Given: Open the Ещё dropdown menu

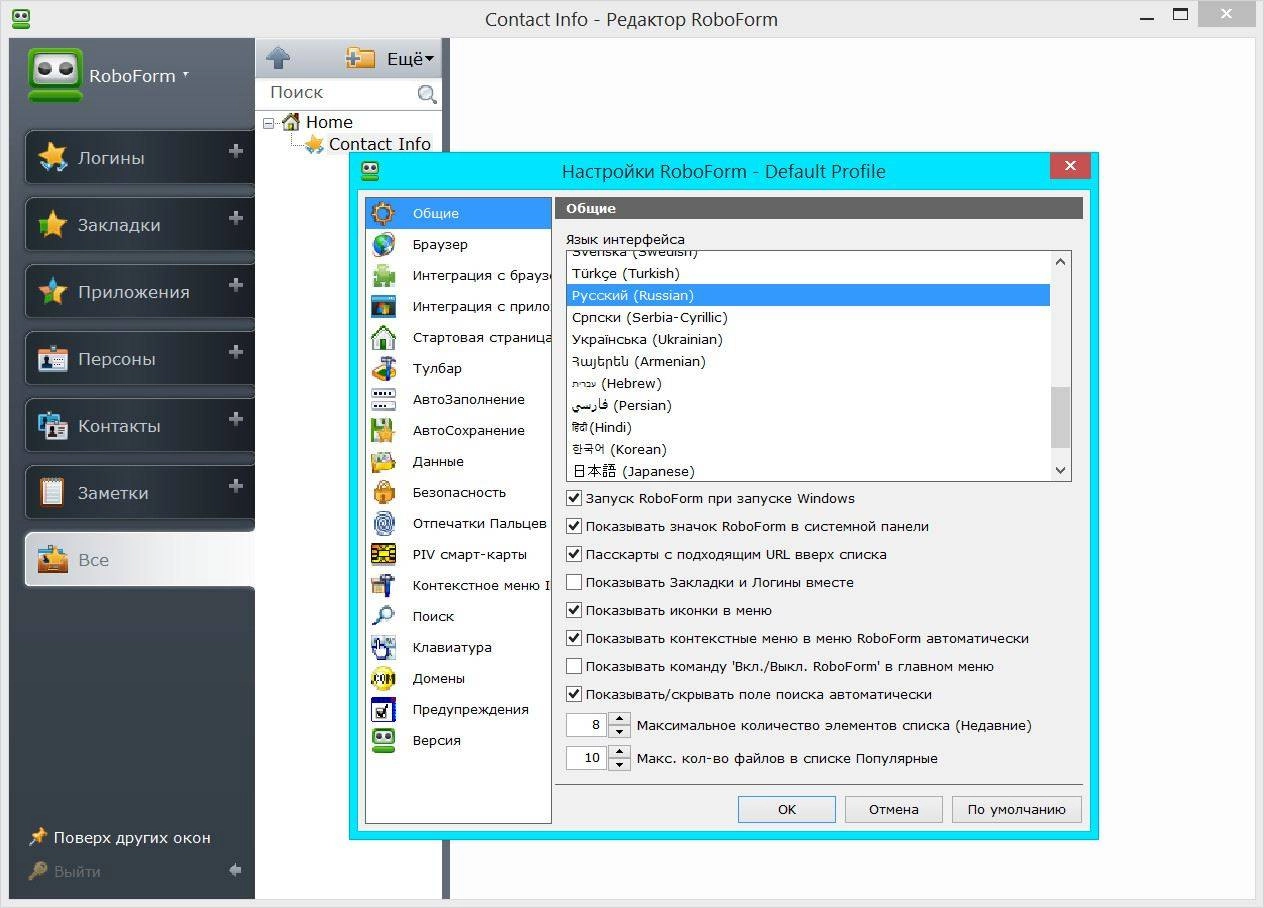Looking at the screenshot, I should 410,59.
